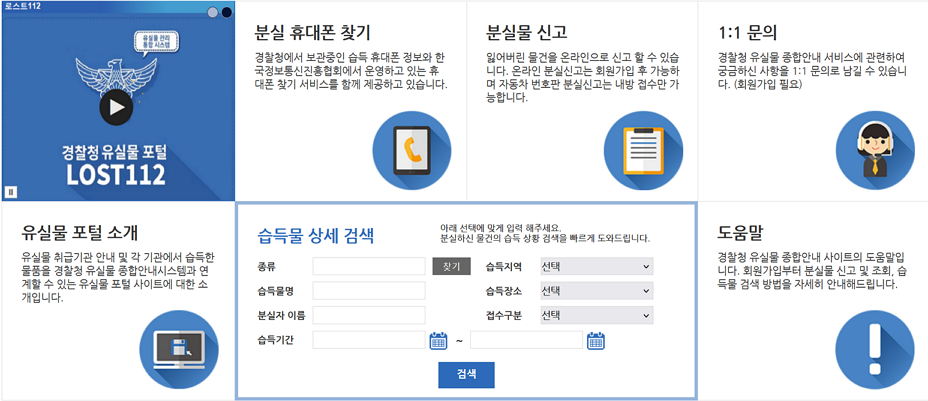The image size is (928, 401).
Task: Select the second dark banner slide dot
Action: pos(227,12)
